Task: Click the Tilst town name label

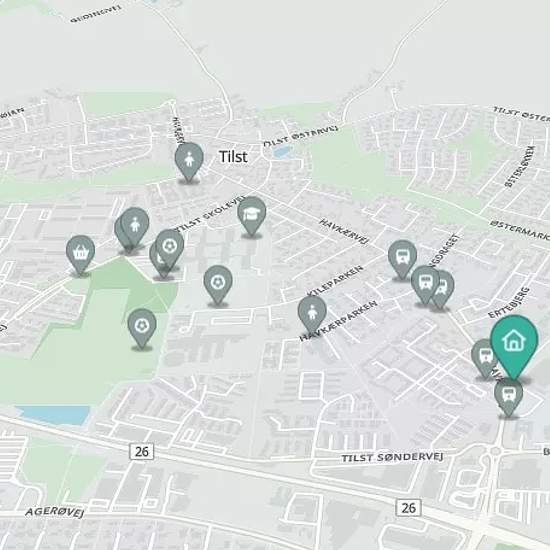Action: pos(233,156)
